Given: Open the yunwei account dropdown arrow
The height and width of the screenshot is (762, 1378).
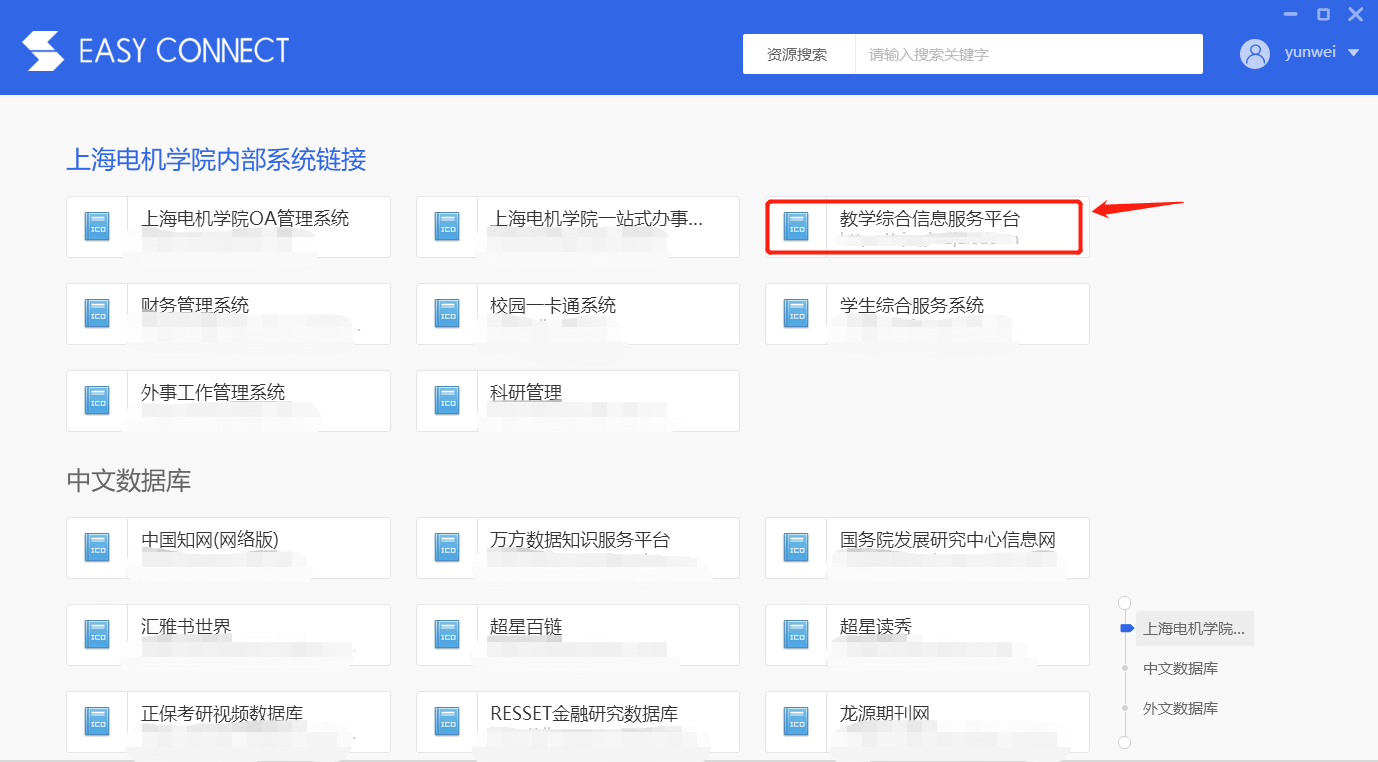Looking at the screenshot, I should (x=1353, y=53).
